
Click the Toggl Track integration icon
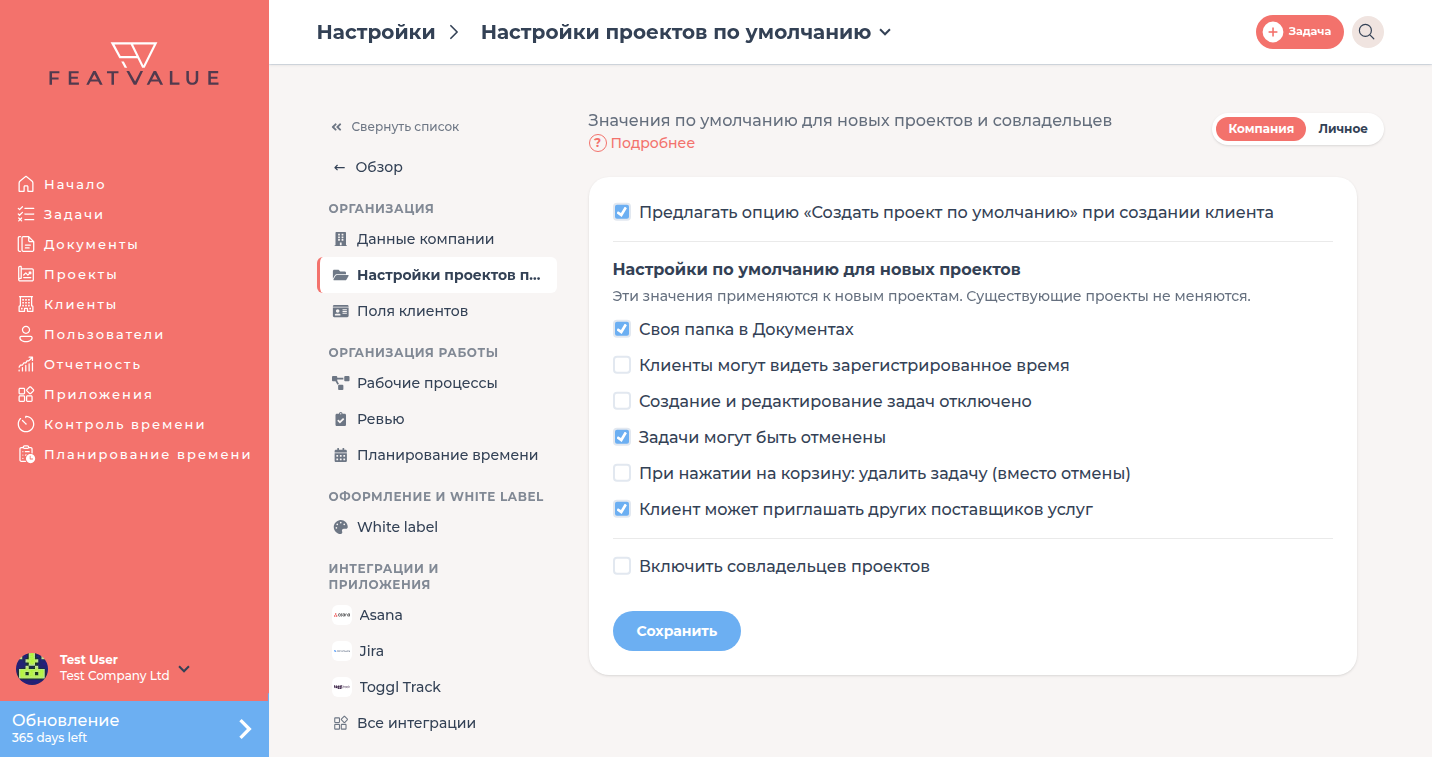click(x=341, y=687)
